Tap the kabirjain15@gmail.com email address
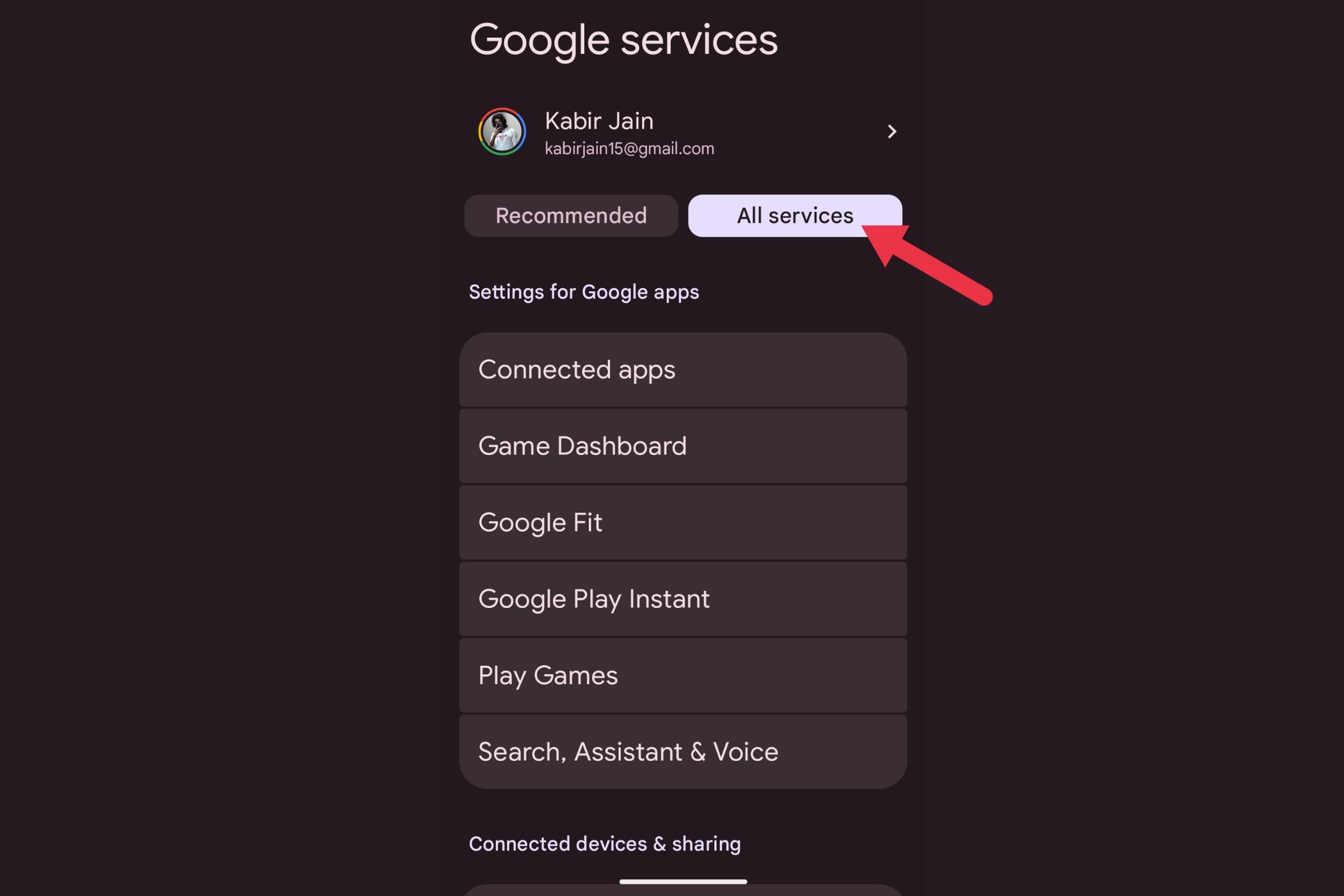1344x896 pixels. pyautogui.click(x=629, y=148)
